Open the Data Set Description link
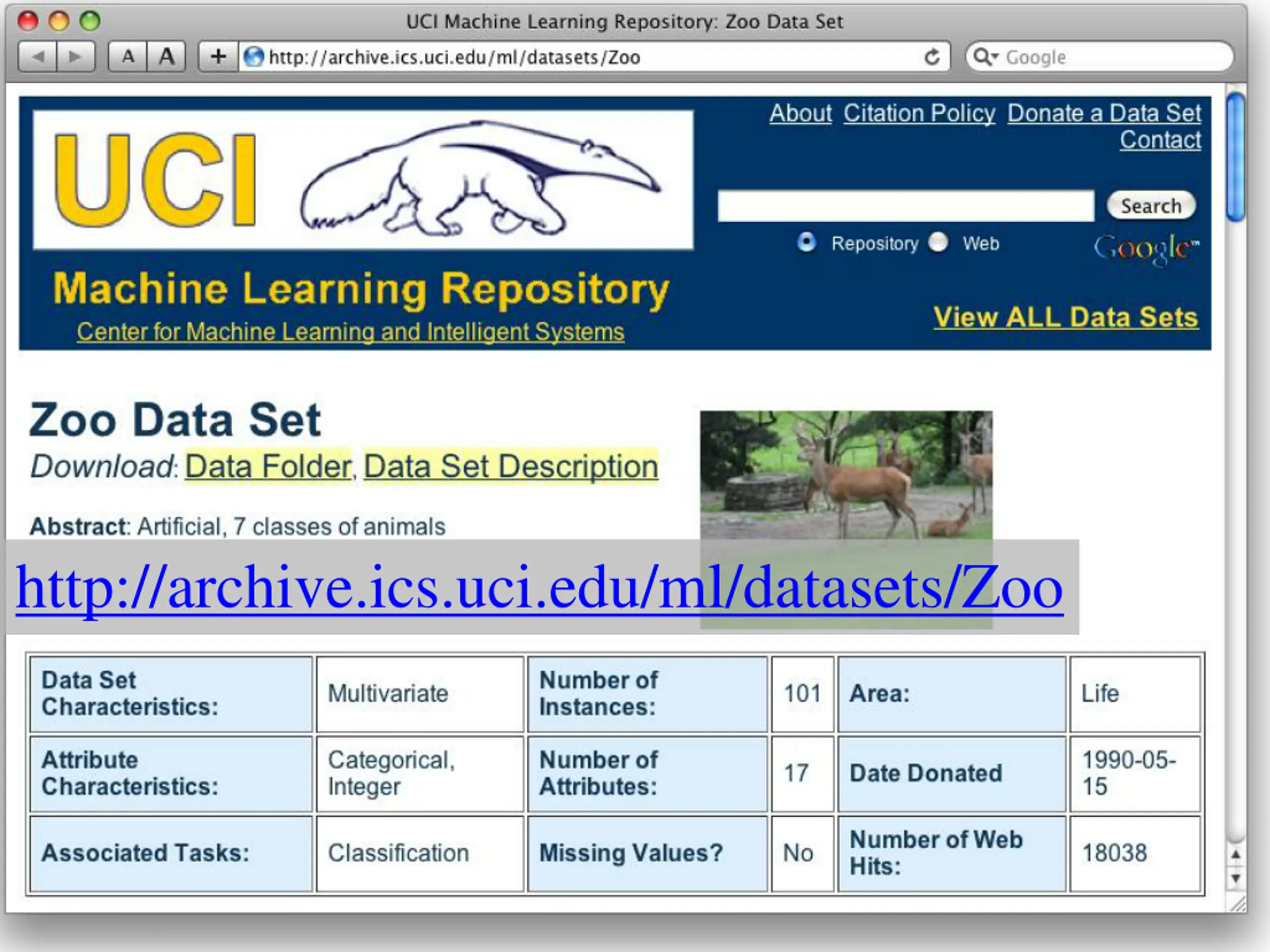The width and height of the screenshot is (1270, 952). [x=511, y=466]
